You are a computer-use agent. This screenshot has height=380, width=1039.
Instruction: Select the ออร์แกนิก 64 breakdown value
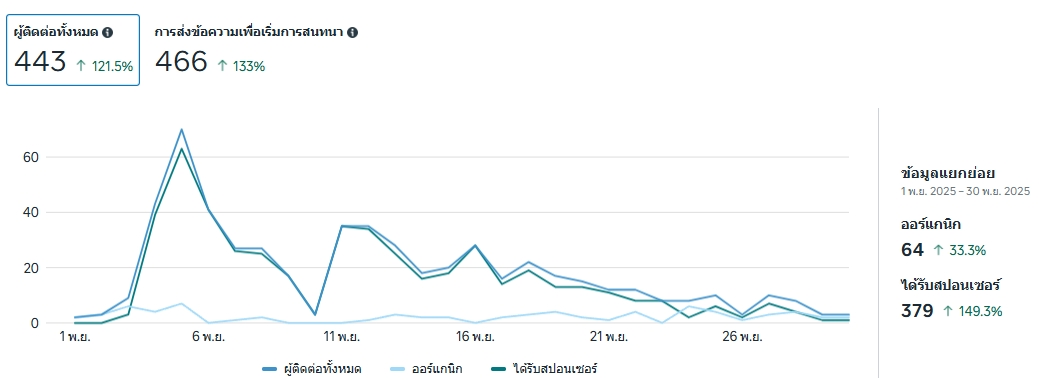tap(912, 250)
